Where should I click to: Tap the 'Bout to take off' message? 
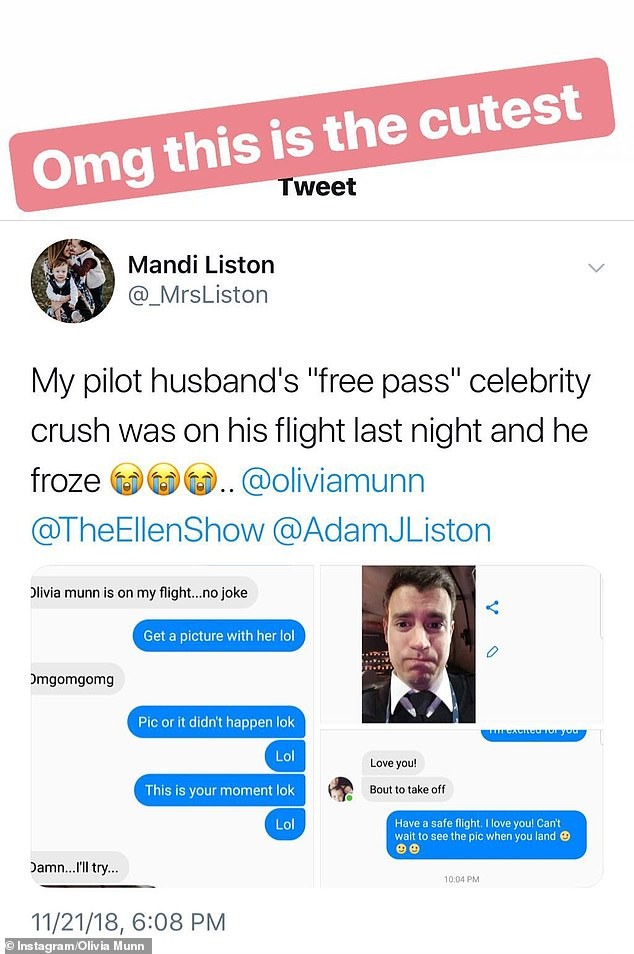[x=408, y=789]
